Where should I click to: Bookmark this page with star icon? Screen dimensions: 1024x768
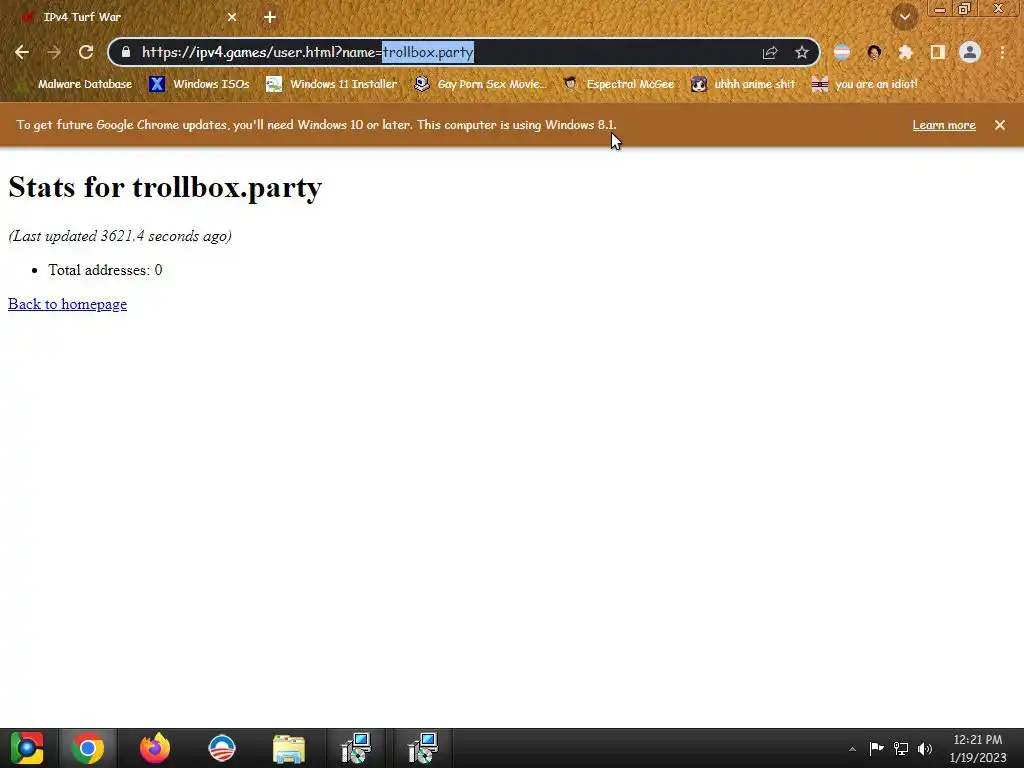pyautogui.click(x=802, y=52)
